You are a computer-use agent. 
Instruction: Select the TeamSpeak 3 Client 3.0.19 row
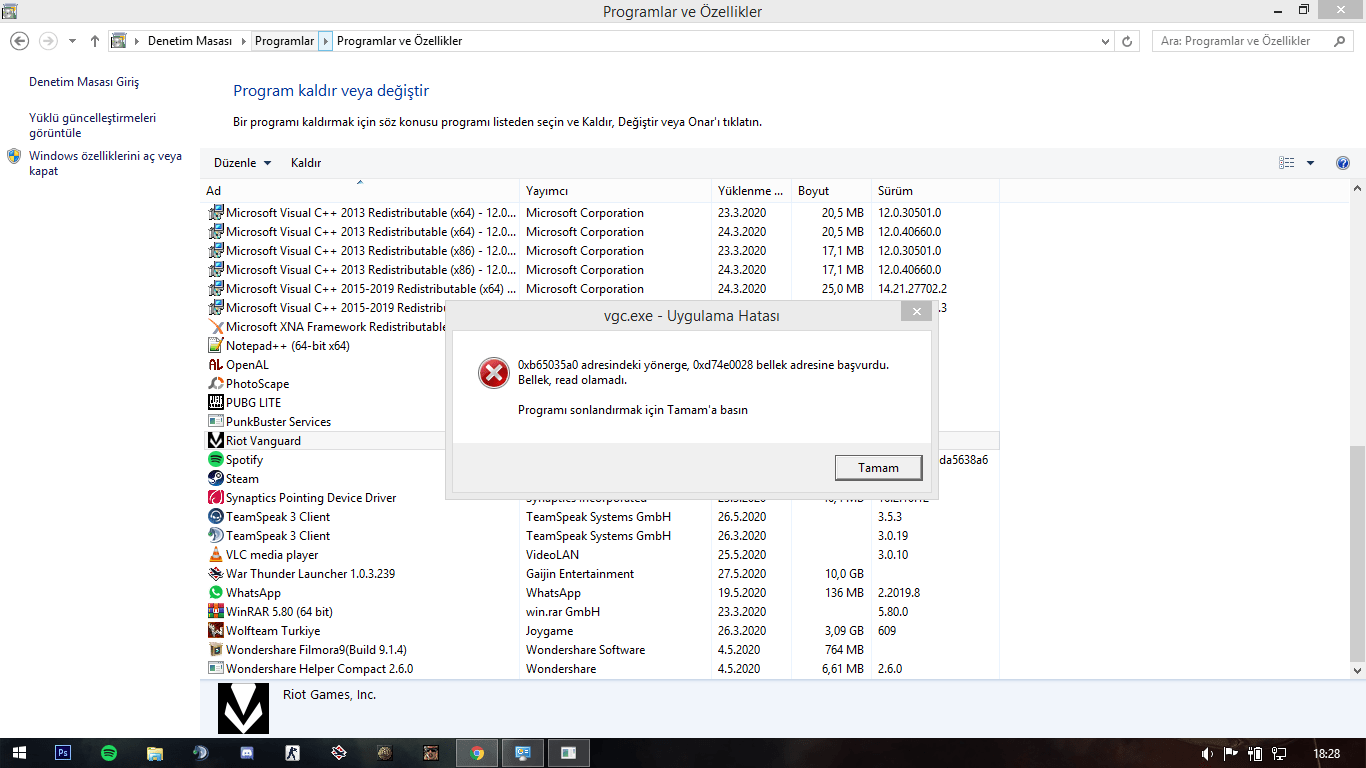(x=600, y=536)
